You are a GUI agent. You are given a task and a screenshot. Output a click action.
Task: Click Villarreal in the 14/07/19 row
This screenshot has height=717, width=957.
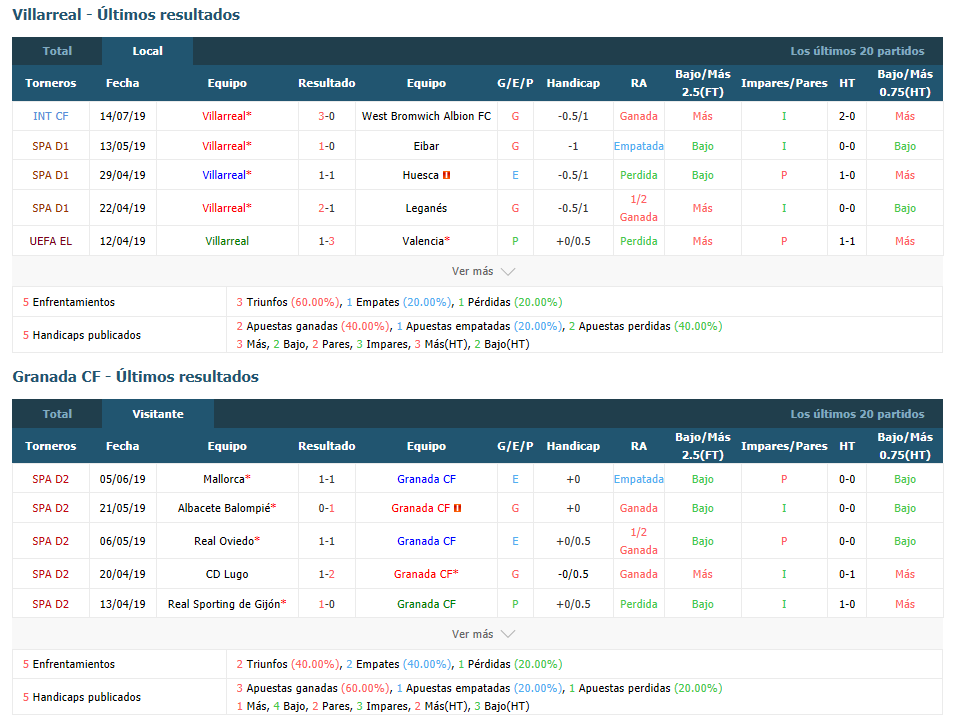point(227,116)
